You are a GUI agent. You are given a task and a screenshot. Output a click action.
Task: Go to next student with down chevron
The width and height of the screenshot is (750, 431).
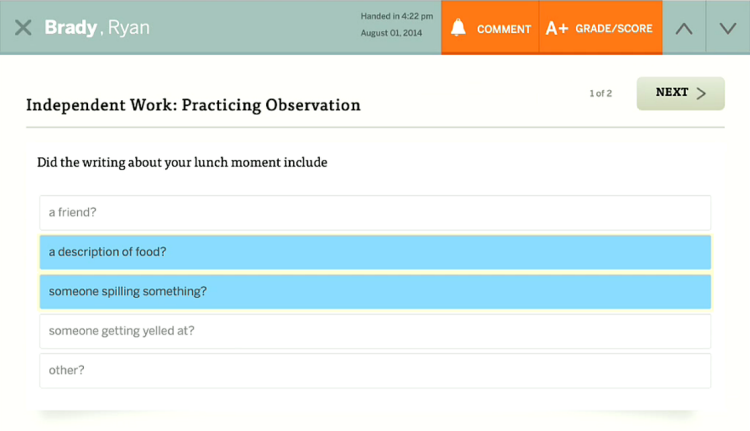(728, 28)
